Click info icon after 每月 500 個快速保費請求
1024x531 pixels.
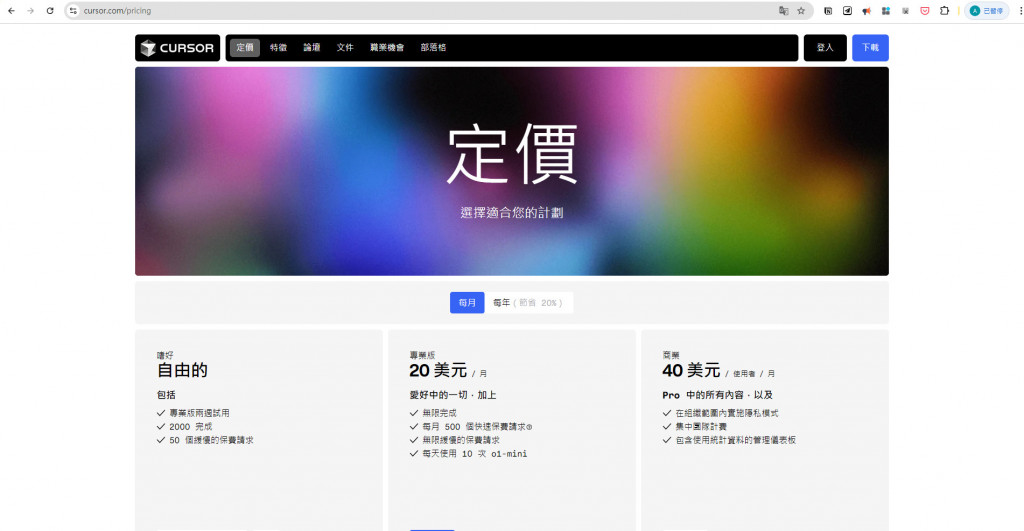pyautogui.click(x=529, y=427)
